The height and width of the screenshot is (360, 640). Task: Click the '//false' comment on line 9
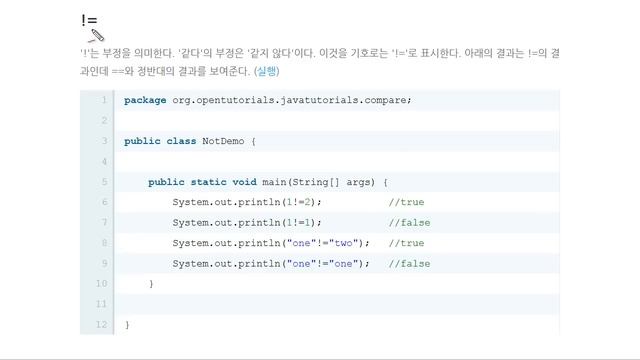(409, 264)
